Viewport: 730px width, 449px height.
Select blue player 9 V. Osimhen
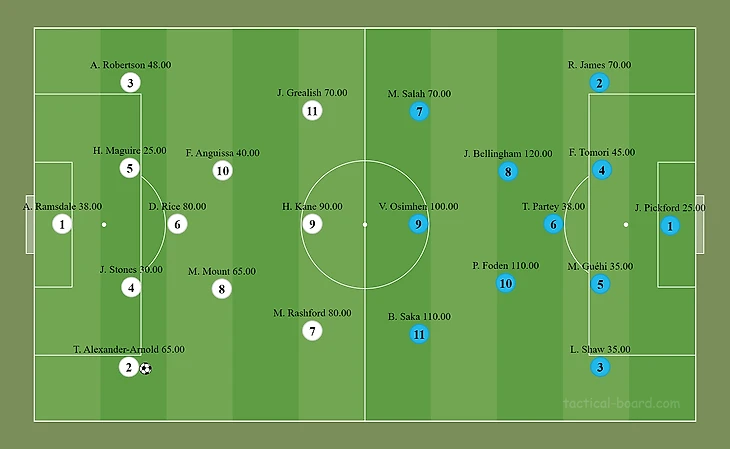419,224
